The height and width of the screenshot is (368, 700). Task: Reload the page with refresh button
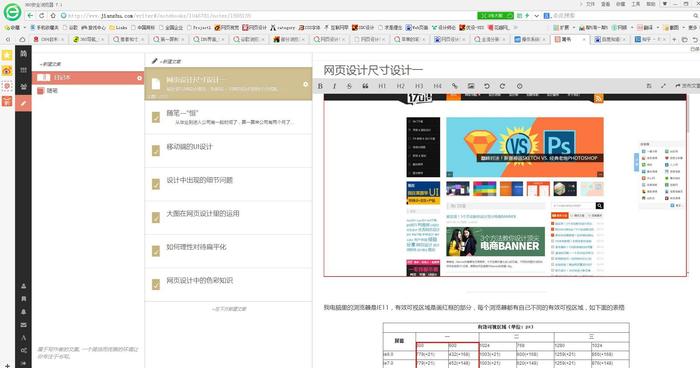42,15
